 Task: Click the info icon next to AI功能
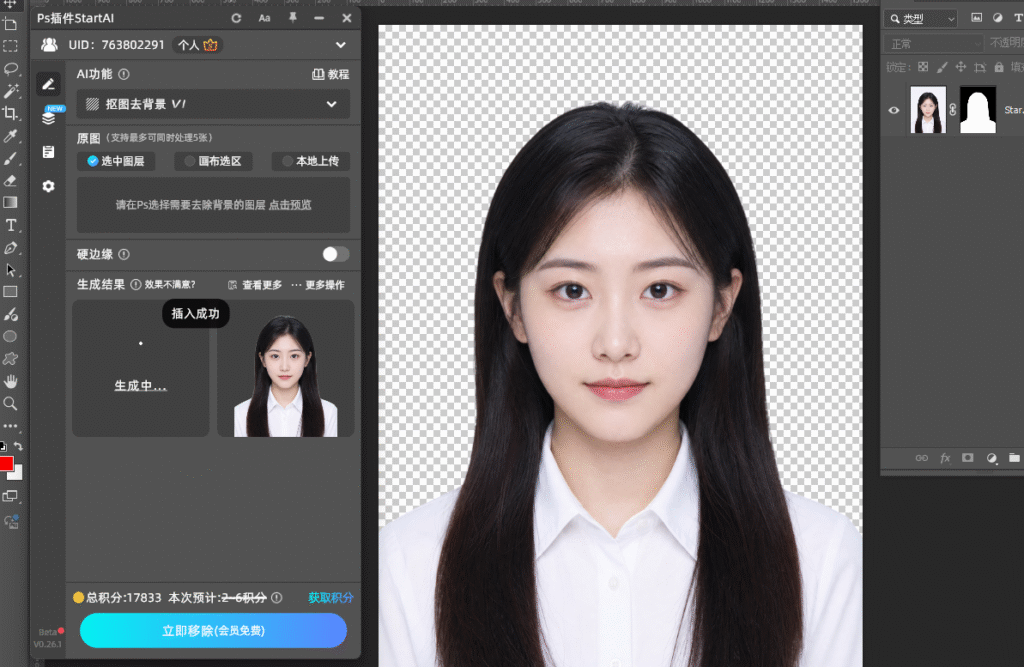[124, 74]
